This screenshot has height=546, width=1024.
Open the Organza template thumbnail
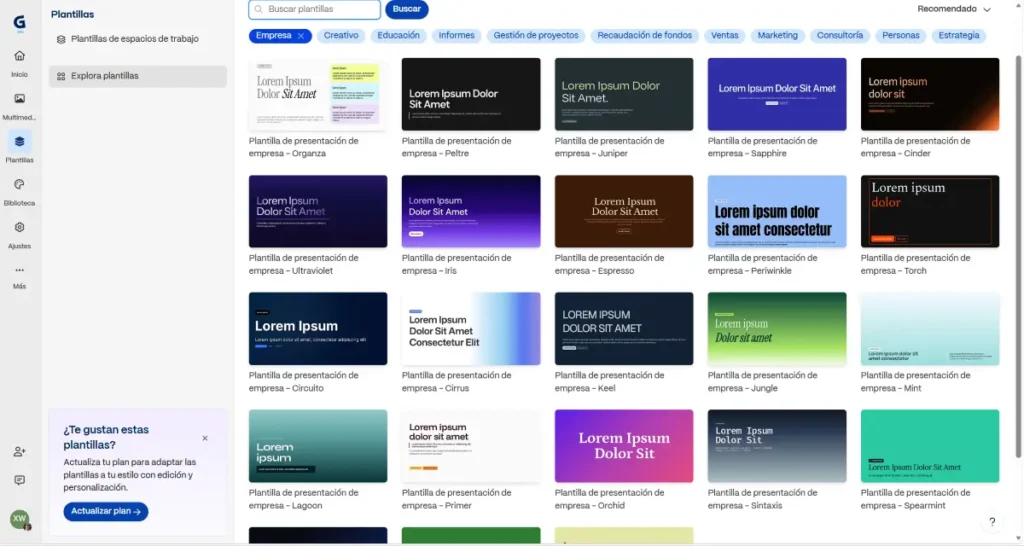pyautogui.click(x=318, y=94)
